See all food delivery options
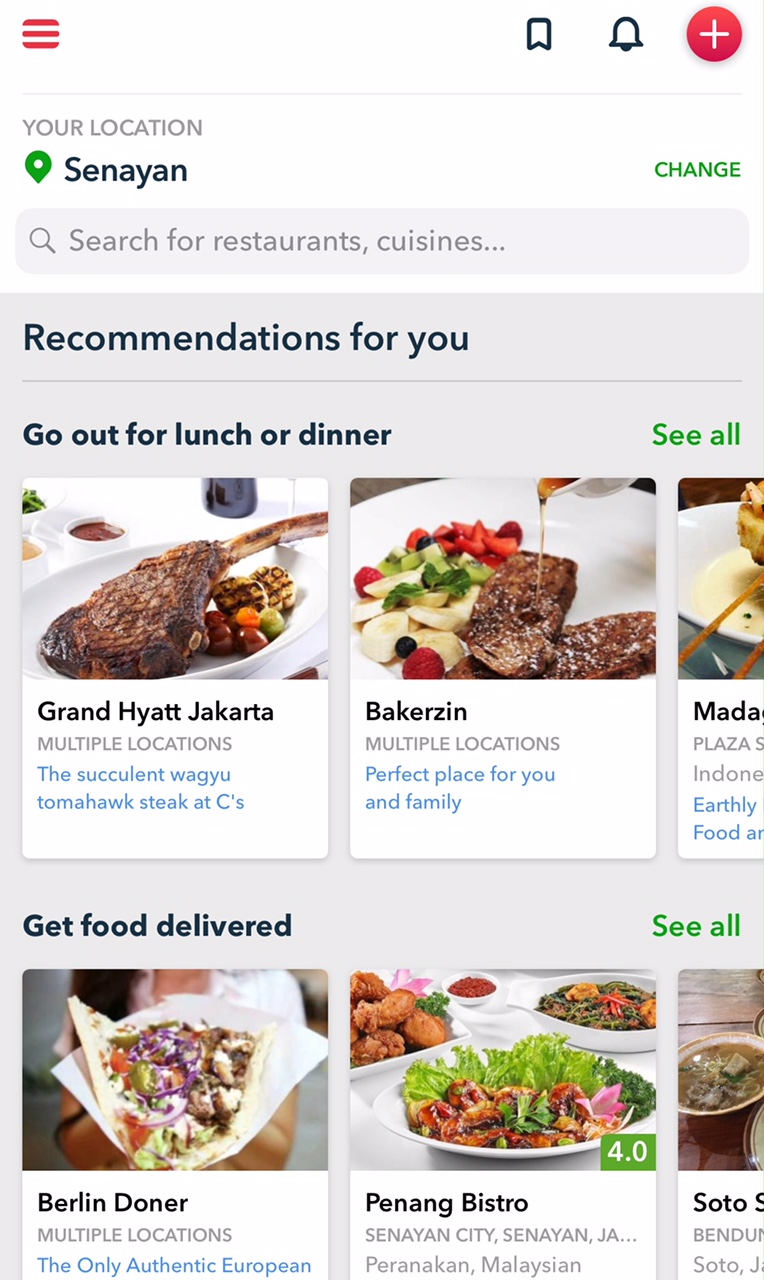Image resolution: width=764 pixels, height=1280 pixels. [696, 926]
